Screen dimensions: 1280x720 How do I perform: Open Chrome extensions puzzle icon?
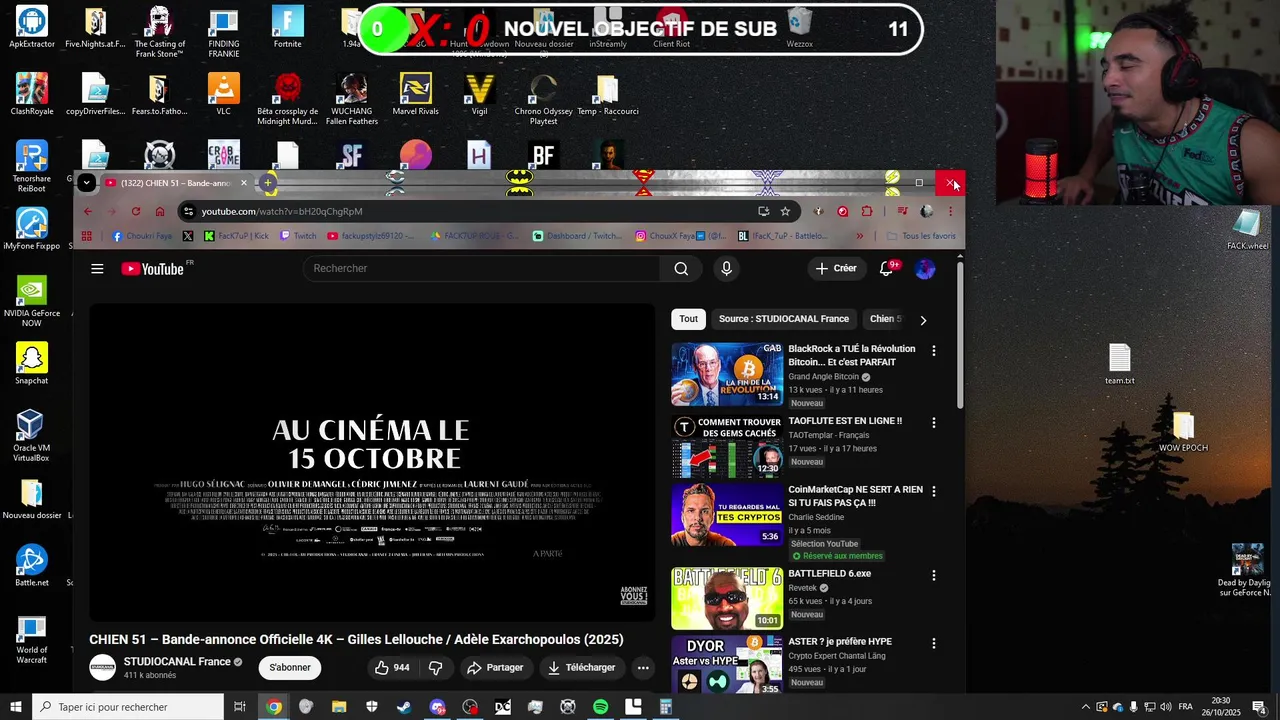tap(866, 211)
